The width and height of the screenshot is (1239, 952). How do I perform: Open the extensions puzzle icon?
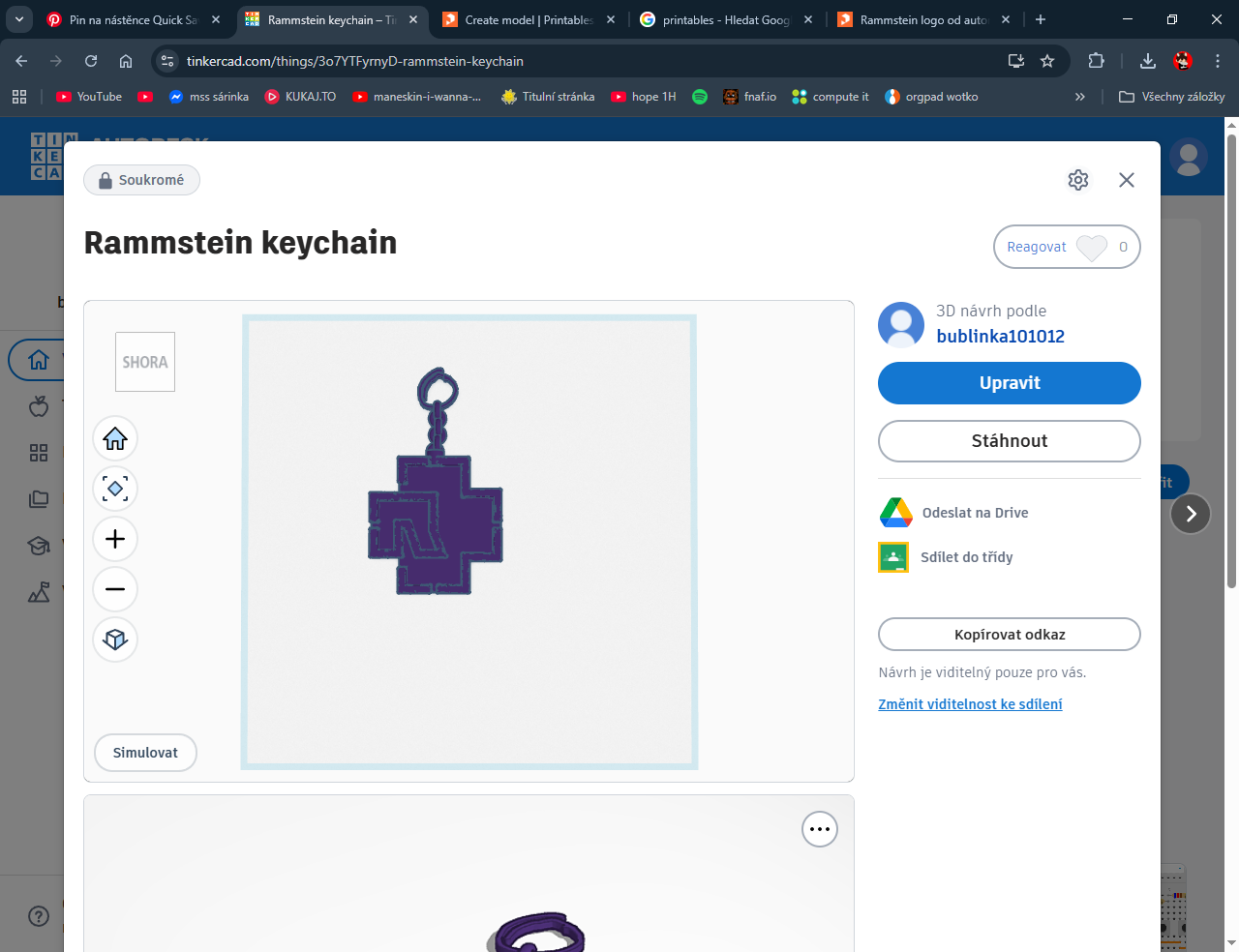(x=1096, y=61)
